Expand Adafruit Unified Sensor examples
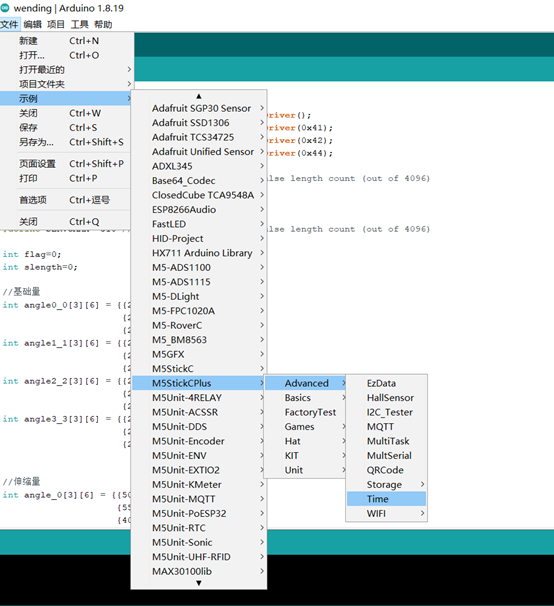 pos(199,152)
